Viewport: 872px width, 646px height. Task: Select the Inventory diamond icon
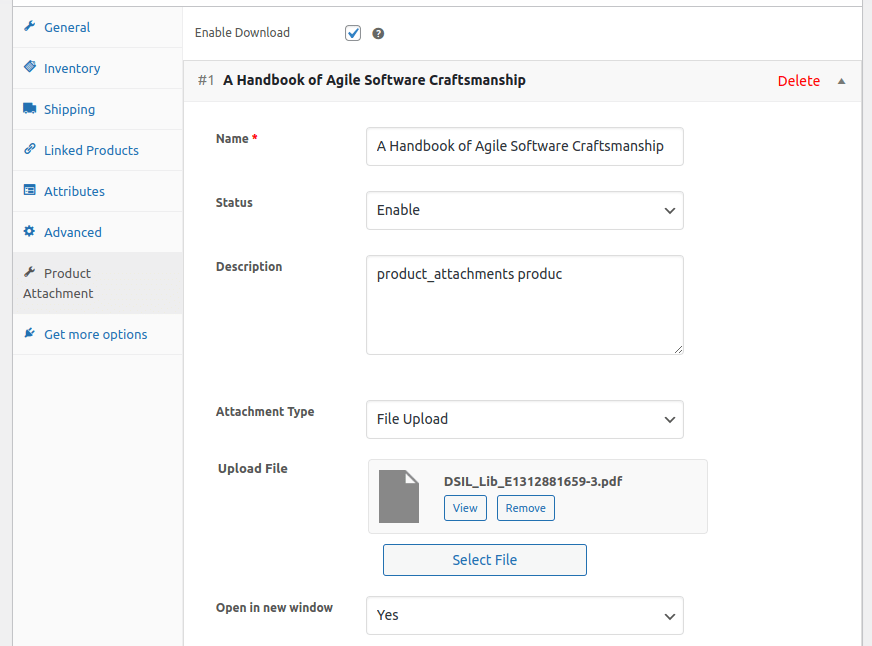pos(29,67)
